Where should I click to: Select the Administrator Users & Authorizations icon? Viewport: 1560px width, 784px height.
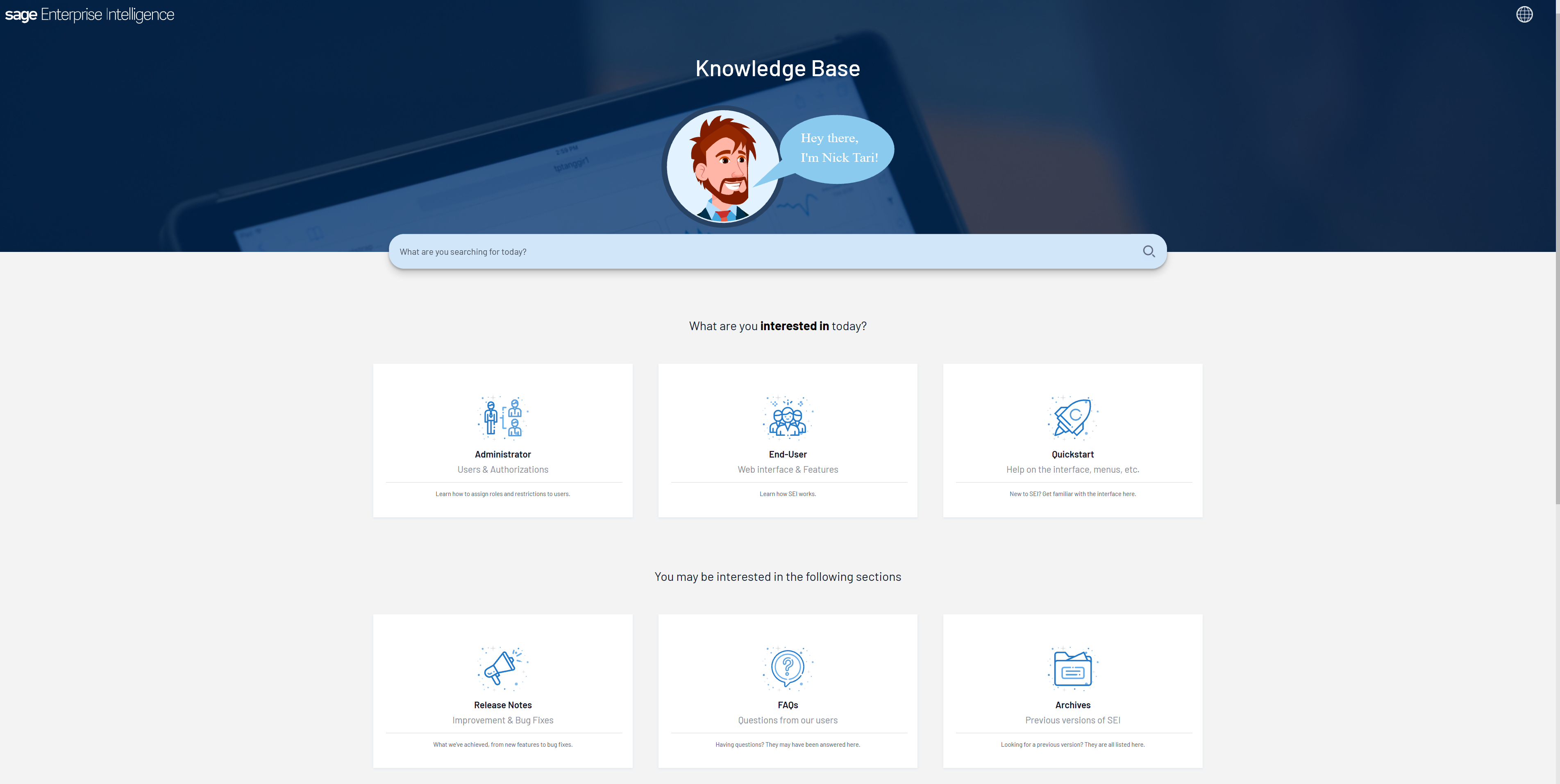click(x=502, y=417)
